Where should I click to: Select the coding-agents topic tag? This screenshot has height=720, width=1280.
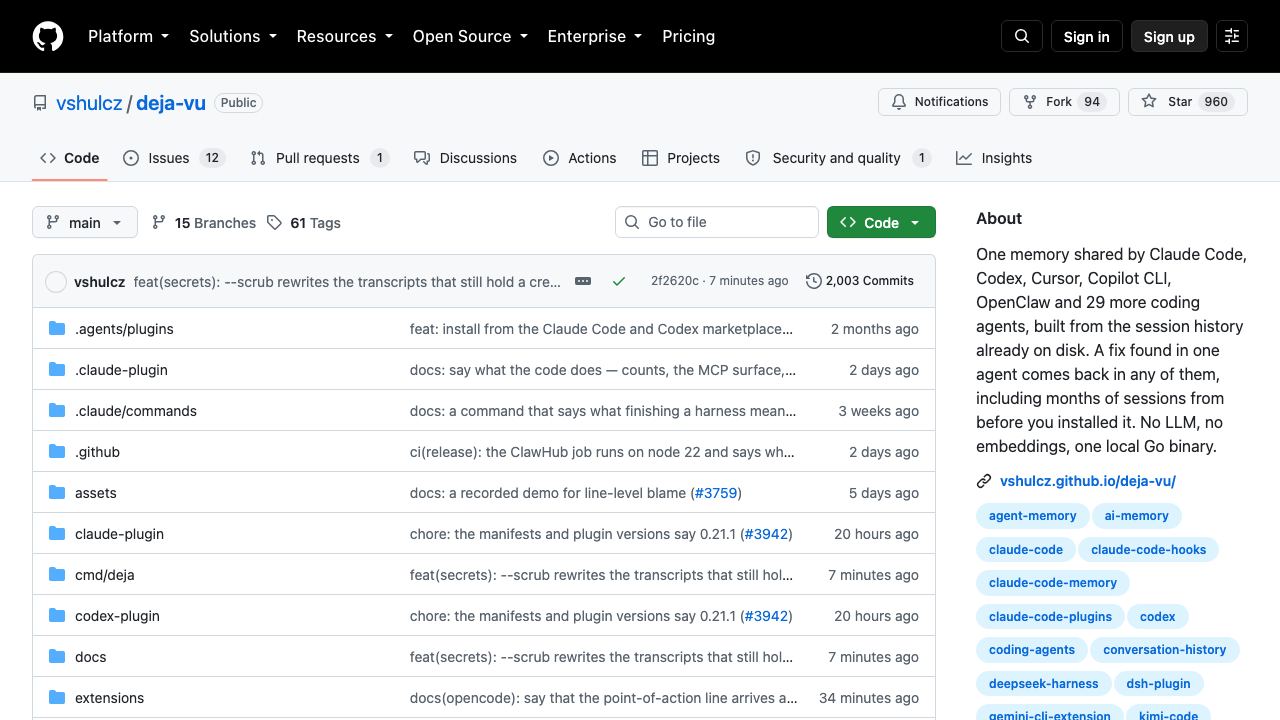click(x=1032, y=650)
